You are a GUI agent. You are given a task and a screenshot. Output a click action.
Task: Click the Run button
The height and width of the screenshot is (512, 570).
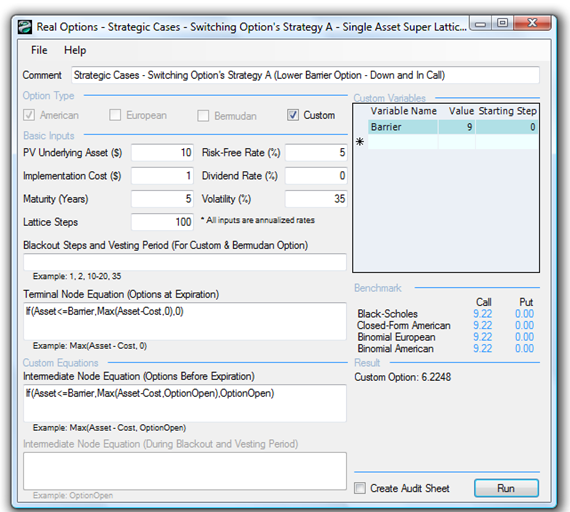(506, 488)
